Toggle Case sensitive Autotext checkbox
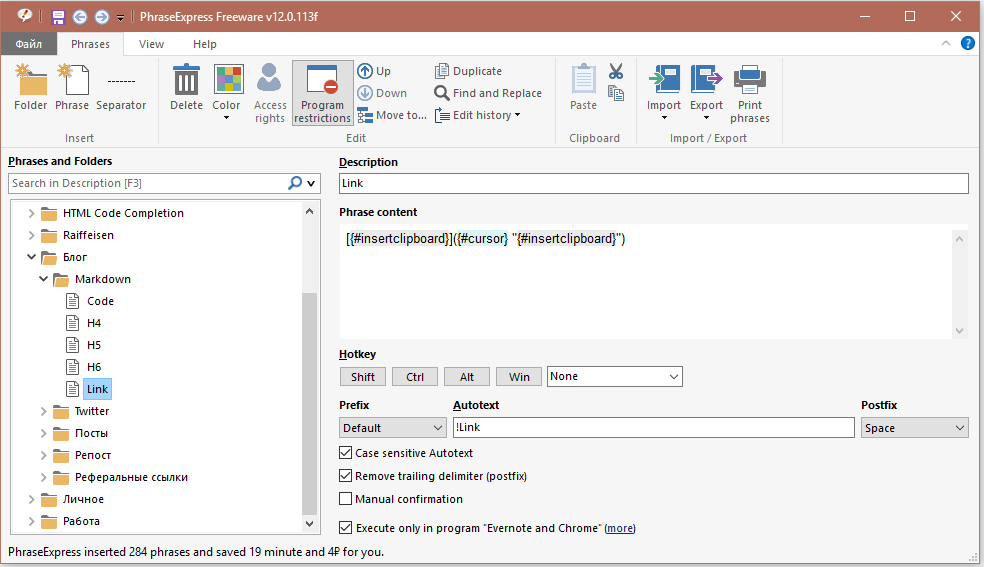 (x=345, y=452)
